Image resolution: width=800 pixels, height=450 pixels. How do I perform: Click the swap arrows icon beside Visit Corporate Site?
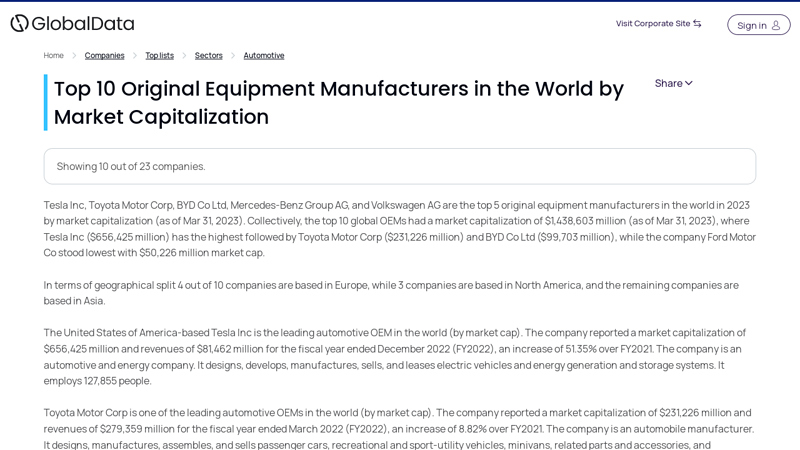click(697, 23)
